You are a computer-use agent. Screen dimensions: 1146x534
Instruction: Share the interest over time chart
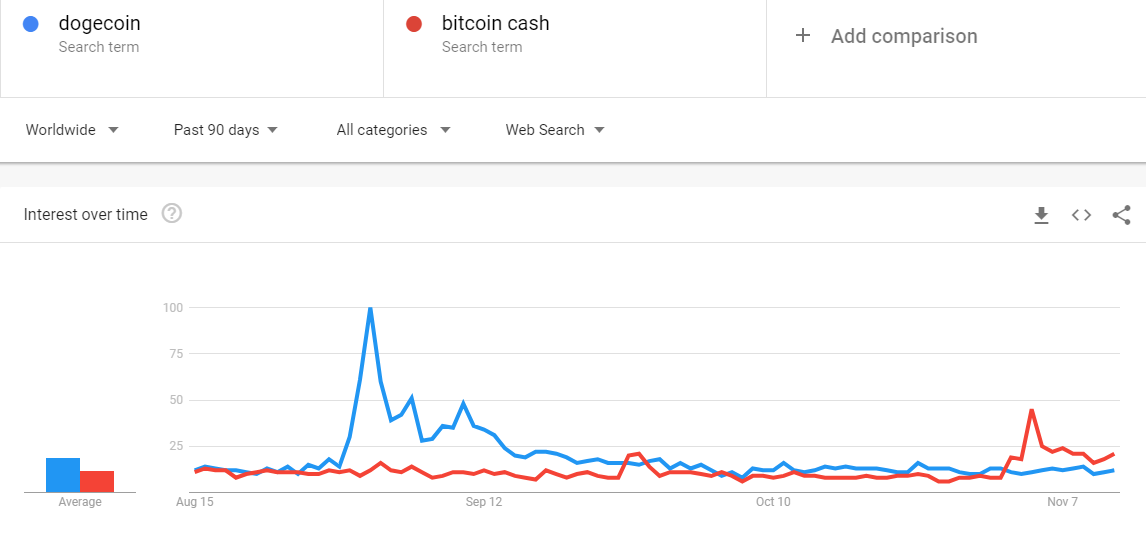tap(1121, 215)
